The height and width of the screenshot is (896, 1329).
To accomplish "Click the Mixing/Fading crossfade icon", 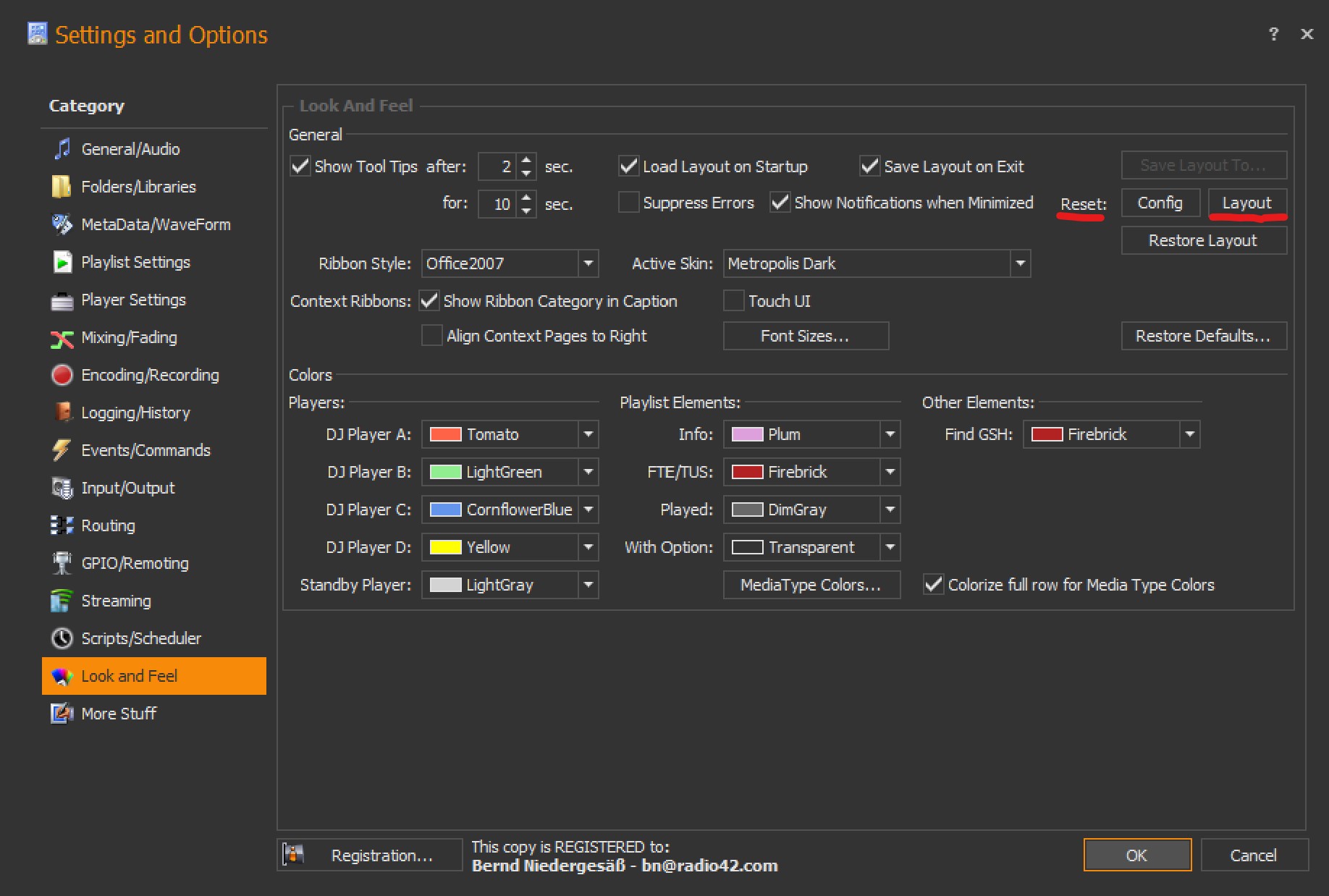I will (62, 338).
